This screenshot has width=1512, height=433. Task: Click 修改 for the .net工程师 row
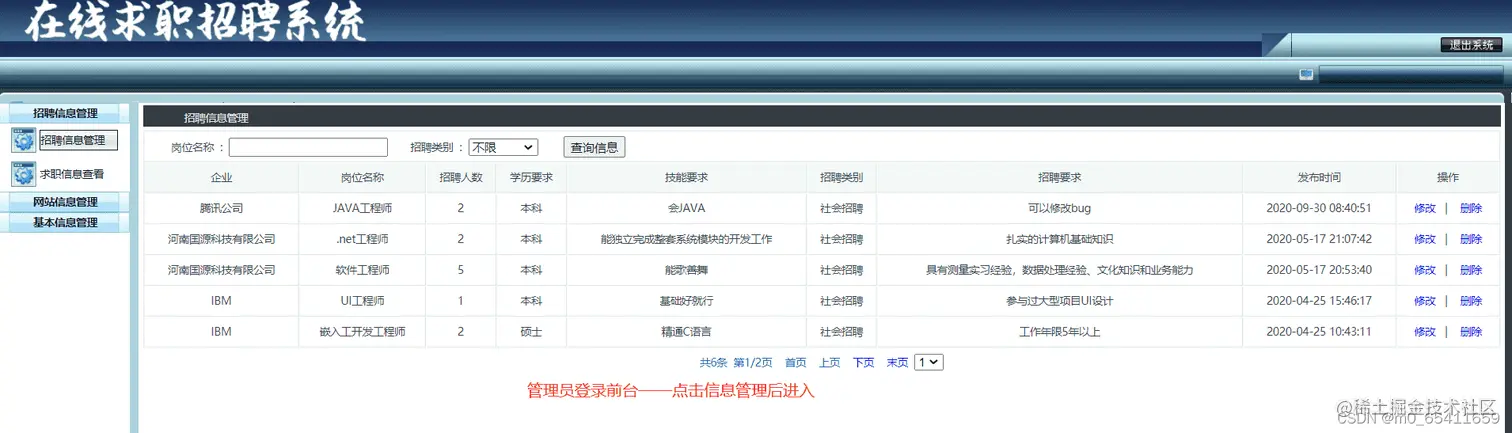click(x=1425, y=240)
